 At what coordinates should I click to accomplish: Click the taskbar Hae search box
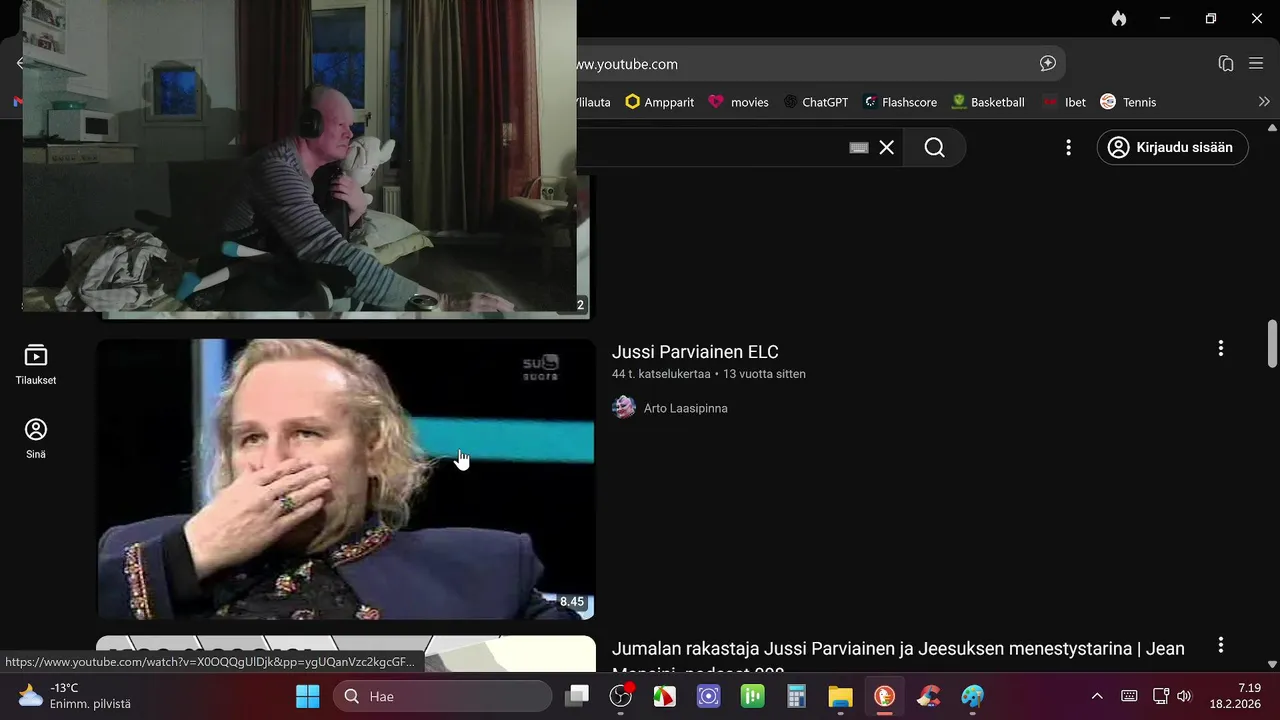click(442, 696)
